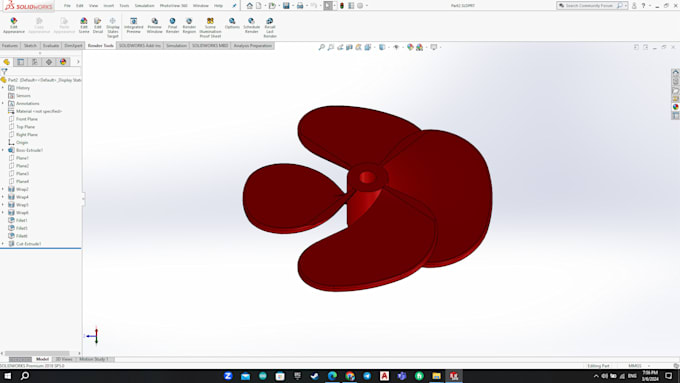This screenshot has width=680, height=383.
Task: Open the DisplayManager tab
Action: click(x=63, y=62)
